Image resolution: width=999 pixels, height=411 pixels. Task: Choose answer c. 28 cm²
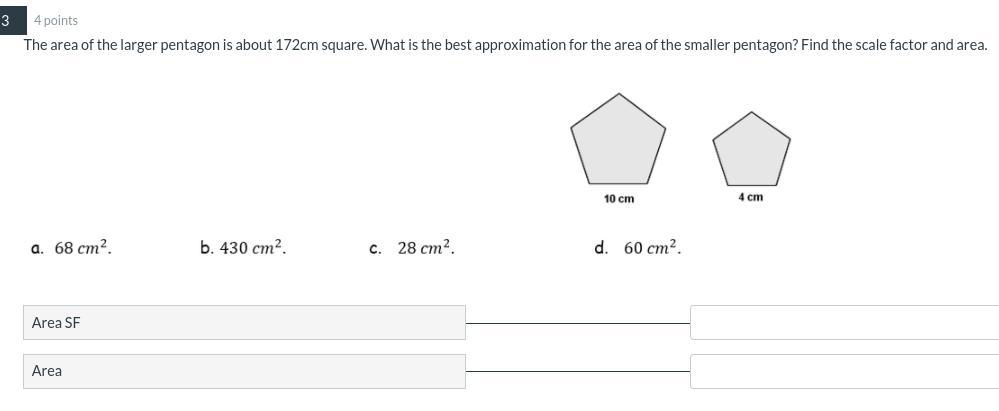412,248
